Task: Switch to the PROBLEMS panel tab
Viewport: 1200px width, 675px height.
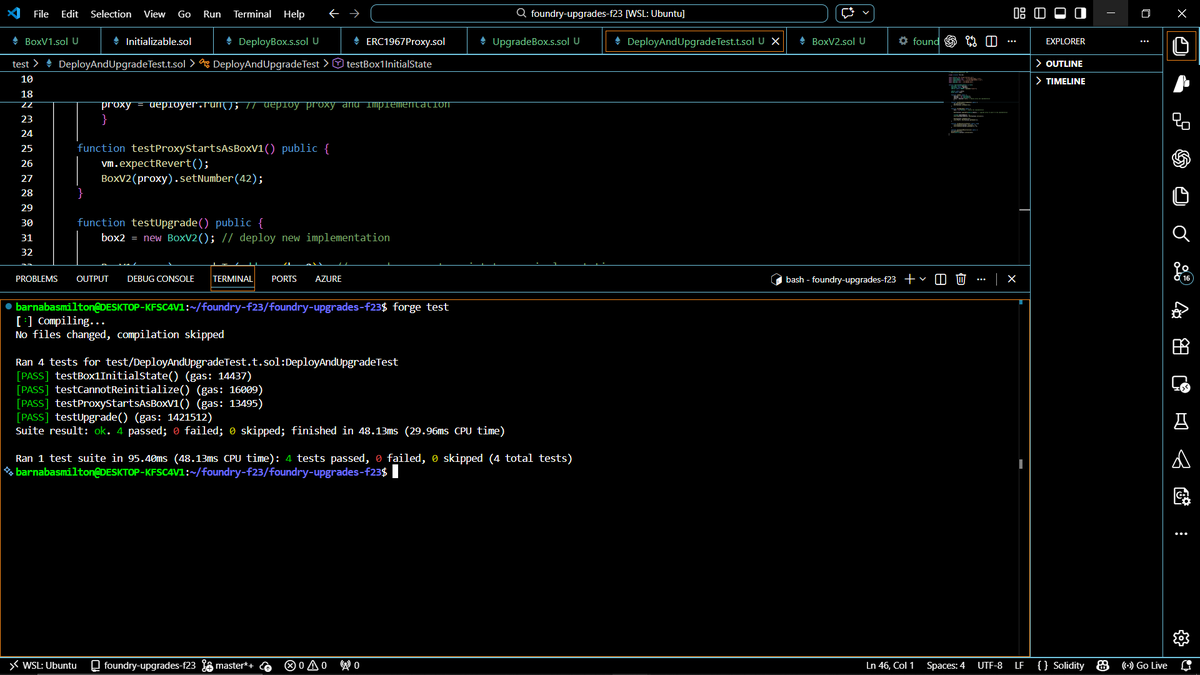Action: click(x=37, y=279)
